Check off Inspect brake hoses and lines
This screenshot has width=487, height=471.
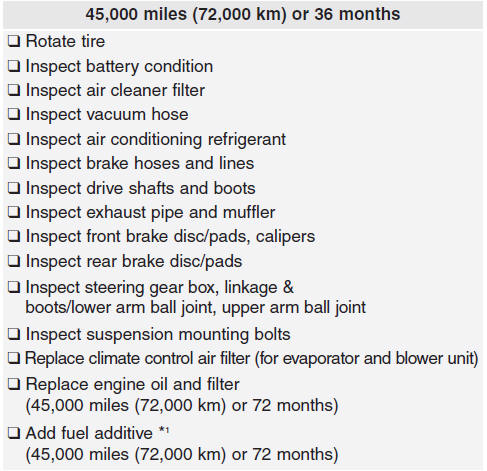click(x=14, y=164)
